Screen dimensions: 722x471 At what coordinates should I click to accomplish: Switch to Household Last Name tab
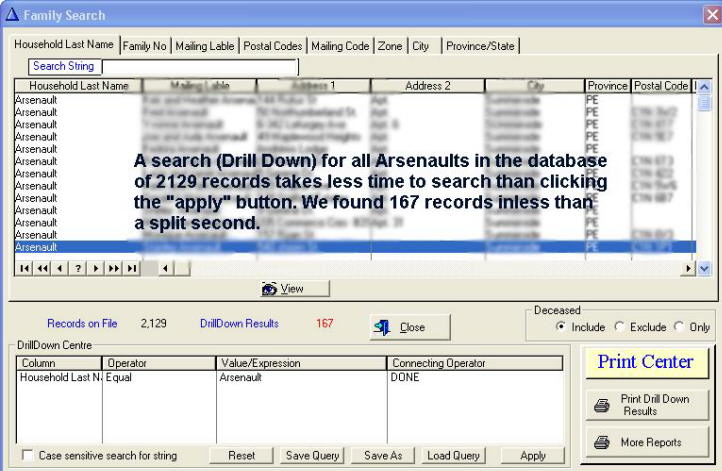64,44
